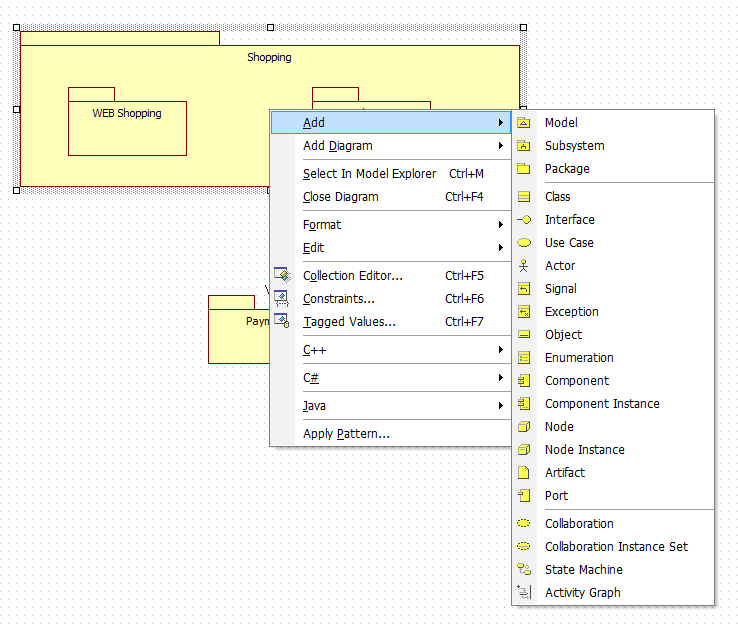Screen dimensions: 738x627
Task: Click the Enumeration icon
Action: (524, 358)
